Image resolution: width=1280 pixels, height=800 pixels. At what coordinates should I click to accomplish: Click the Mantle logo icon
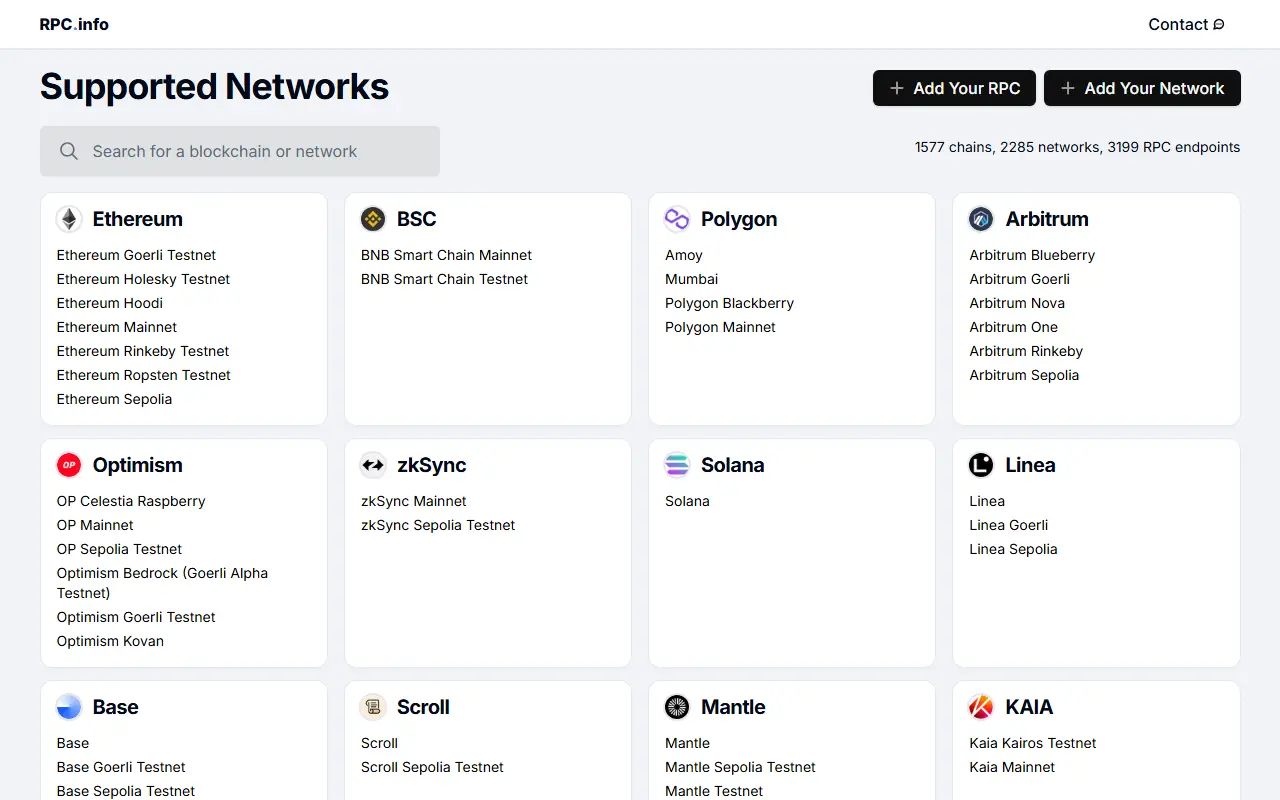point(677,707)
